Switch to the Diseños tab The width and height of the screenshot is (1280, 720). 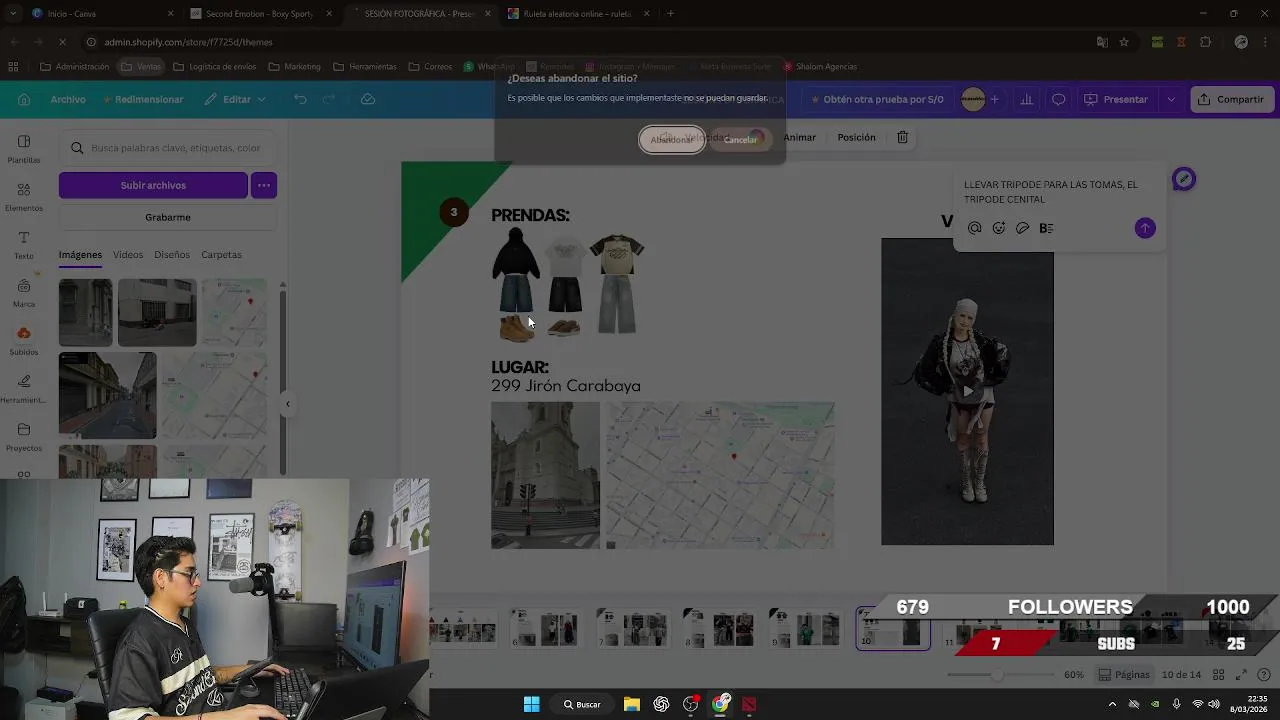172,255
